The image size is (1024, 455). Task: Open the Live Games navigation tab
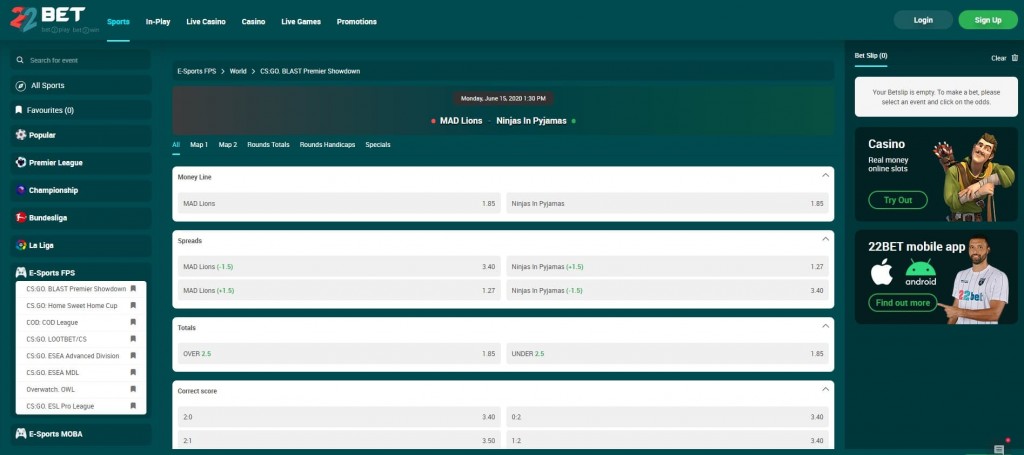coord(301,22)
